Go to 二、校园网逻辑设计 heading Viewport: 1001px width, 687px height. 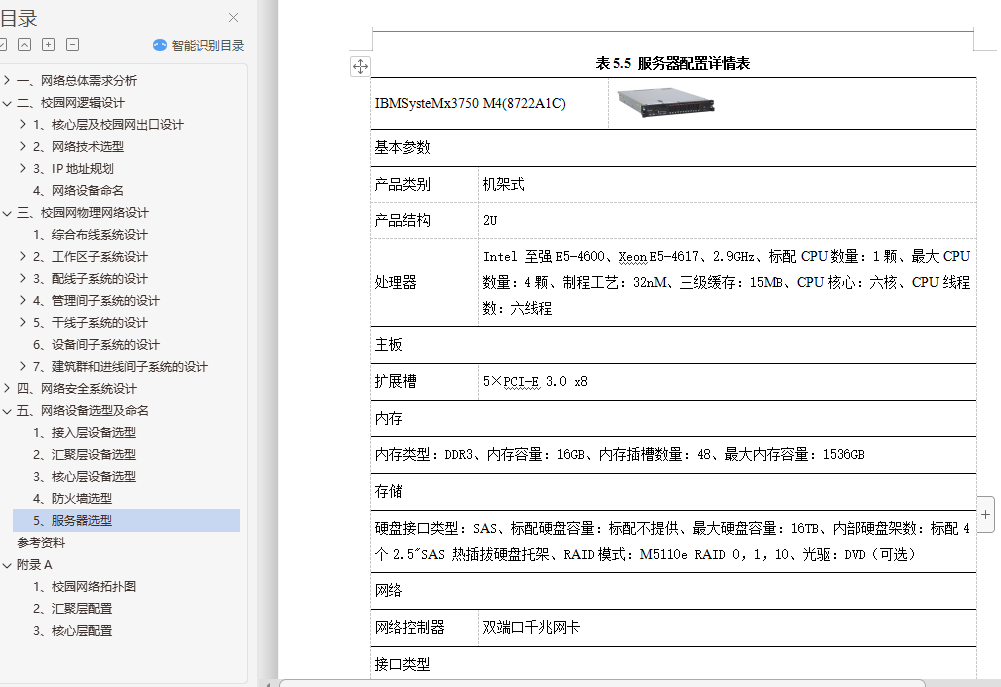pyautogui.click(x=71, y=103)
